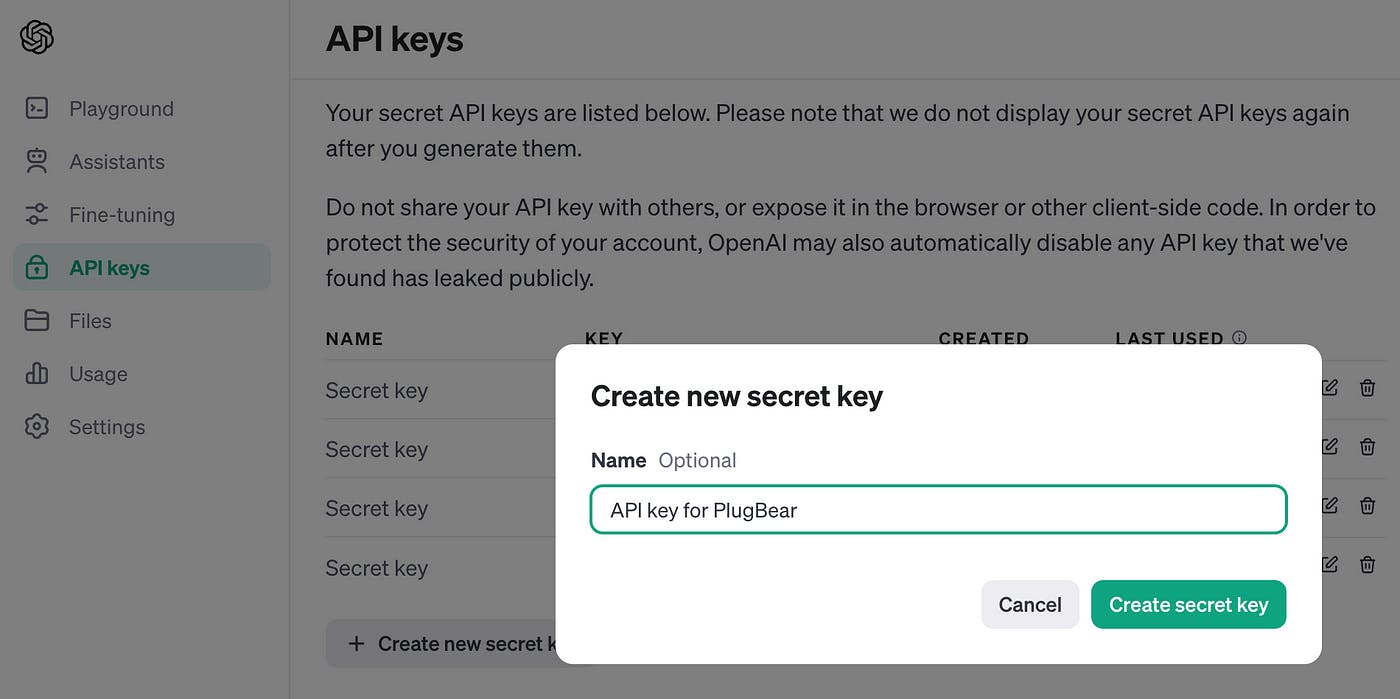Click the Settings gear icon
Screen dimensions: 1400x699
(x=37, y=427)
